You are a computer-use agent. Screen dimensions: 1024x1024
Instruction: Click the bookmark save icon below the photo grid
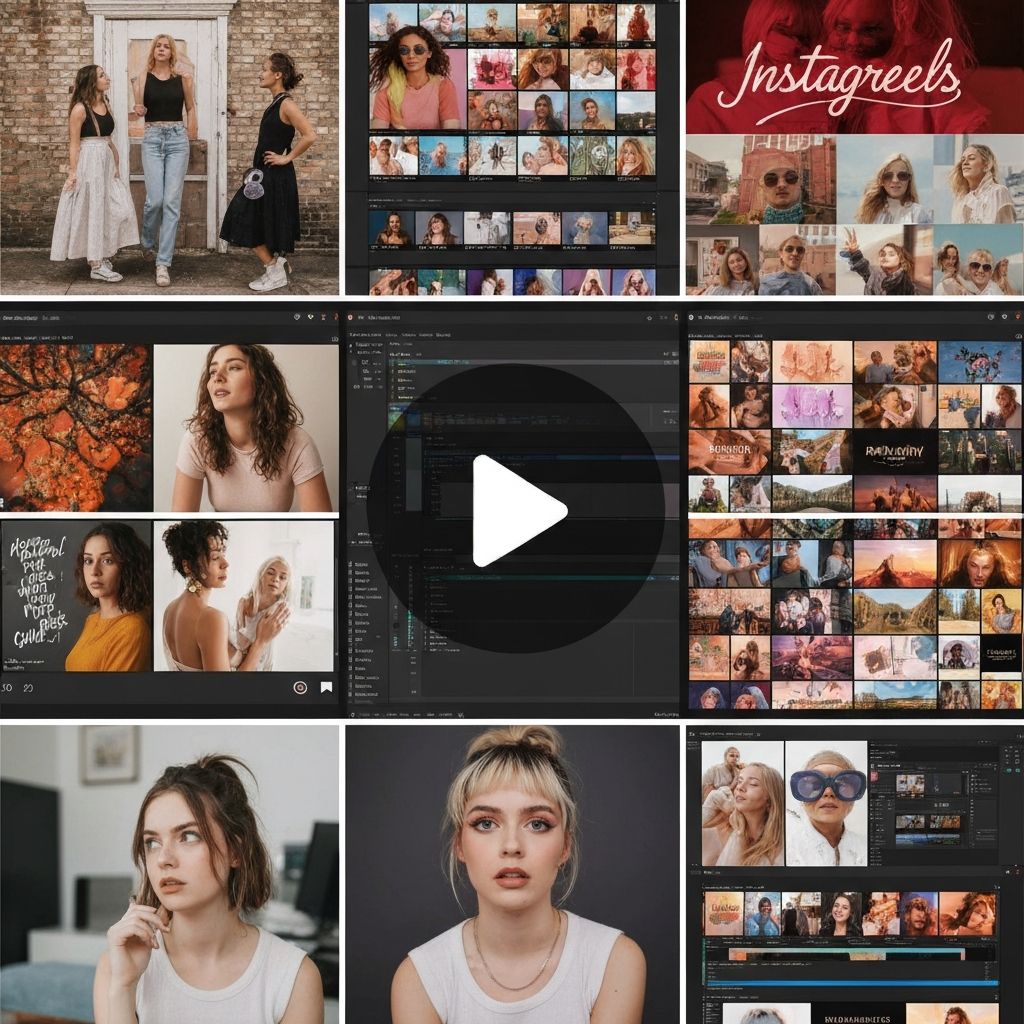pos(326,687)
